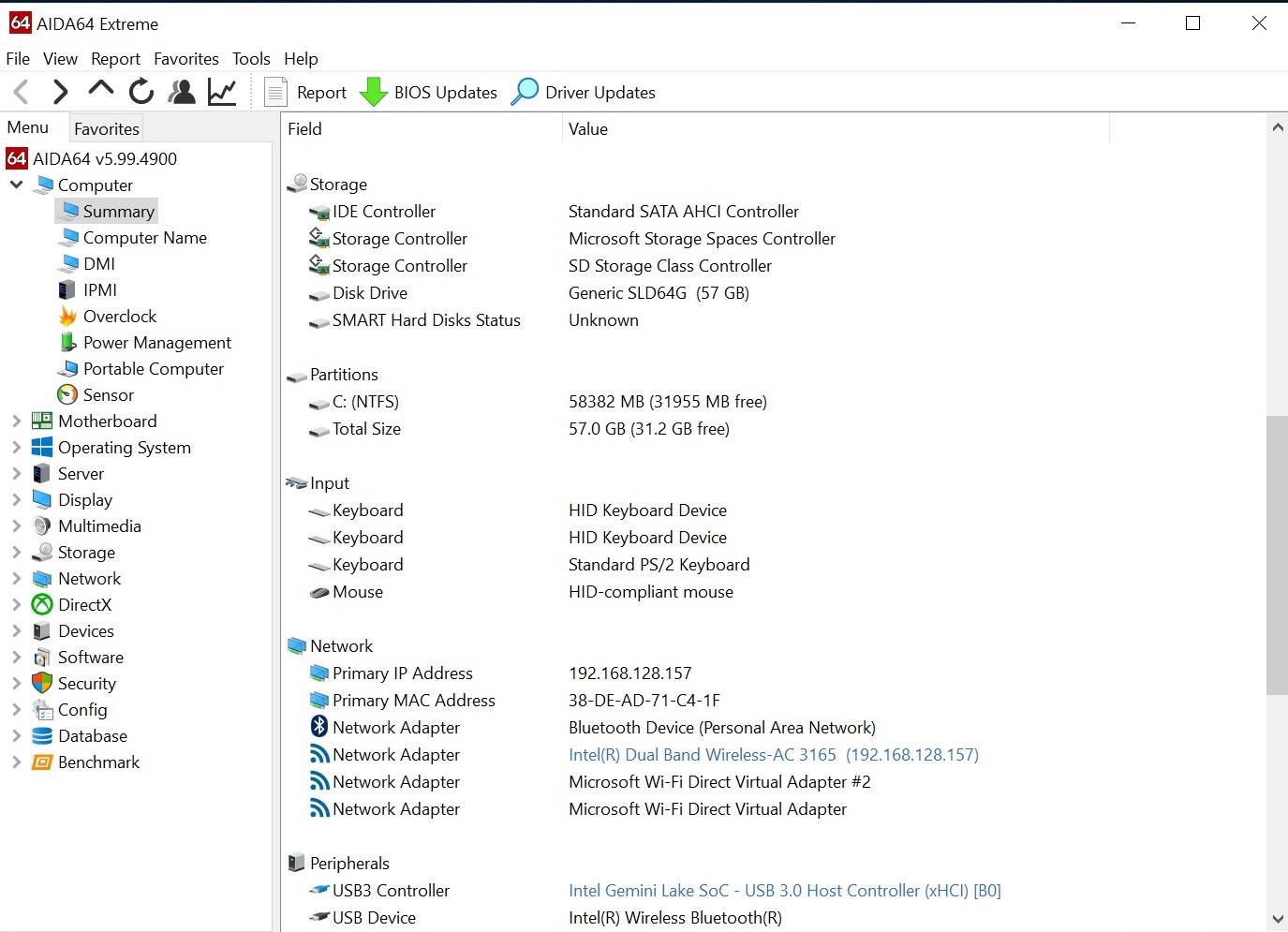Collapse the Computer tree node
Screen dimensions: 1288x932
tap(16, 185)
